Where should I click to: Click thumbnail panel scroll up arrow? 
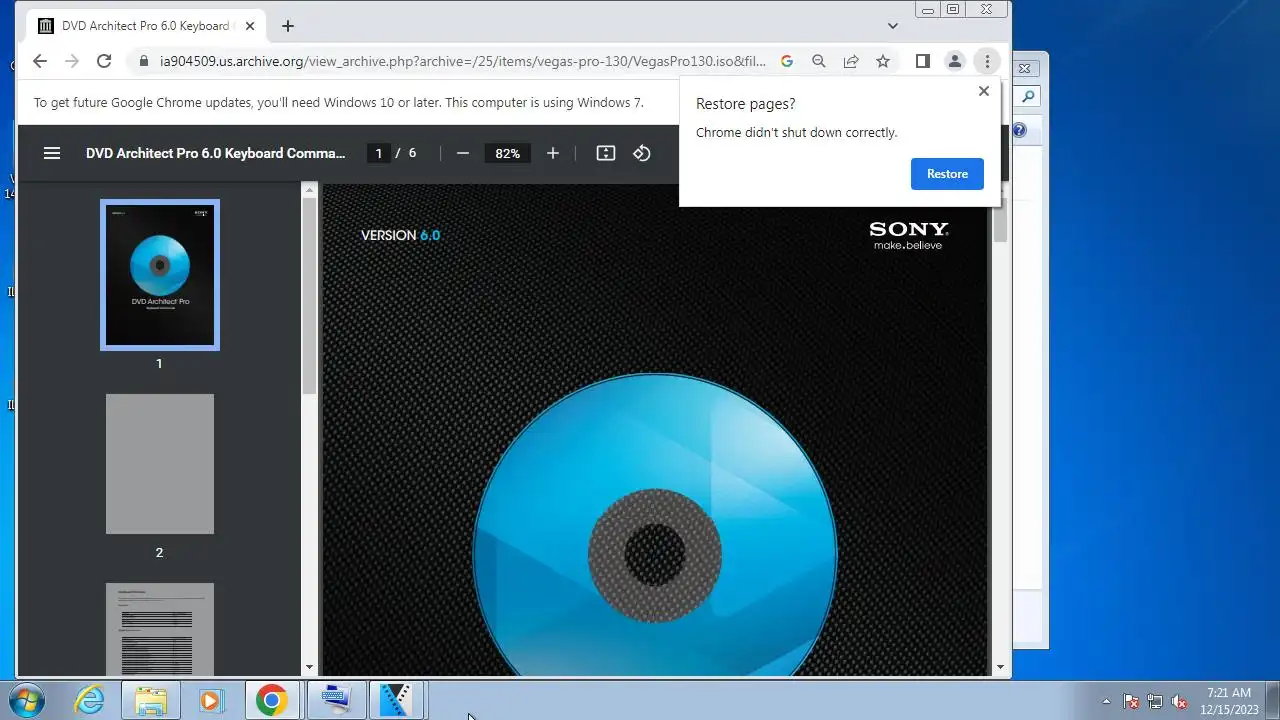309,189
